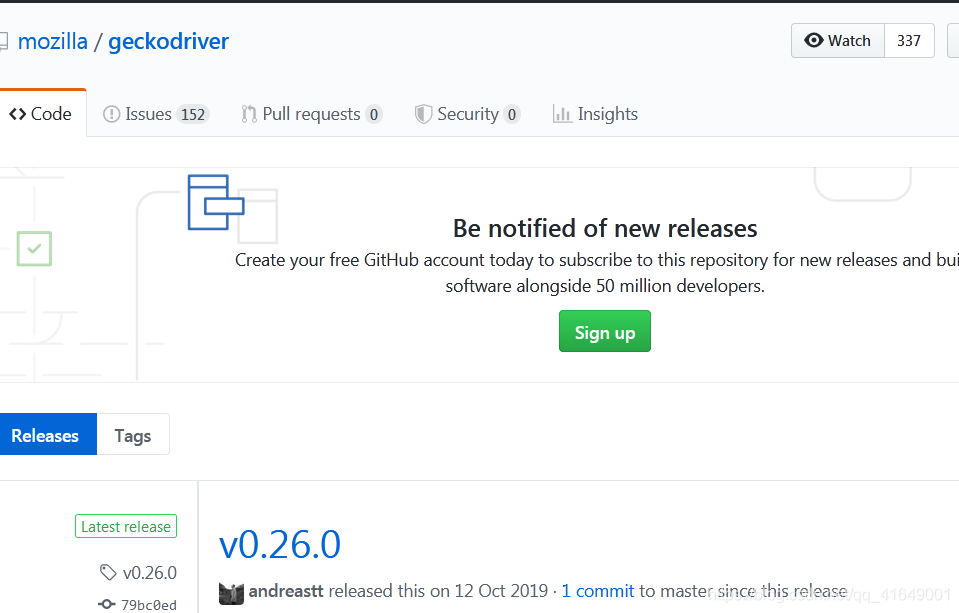Select the Releases tab button

[x=46, y=434]
